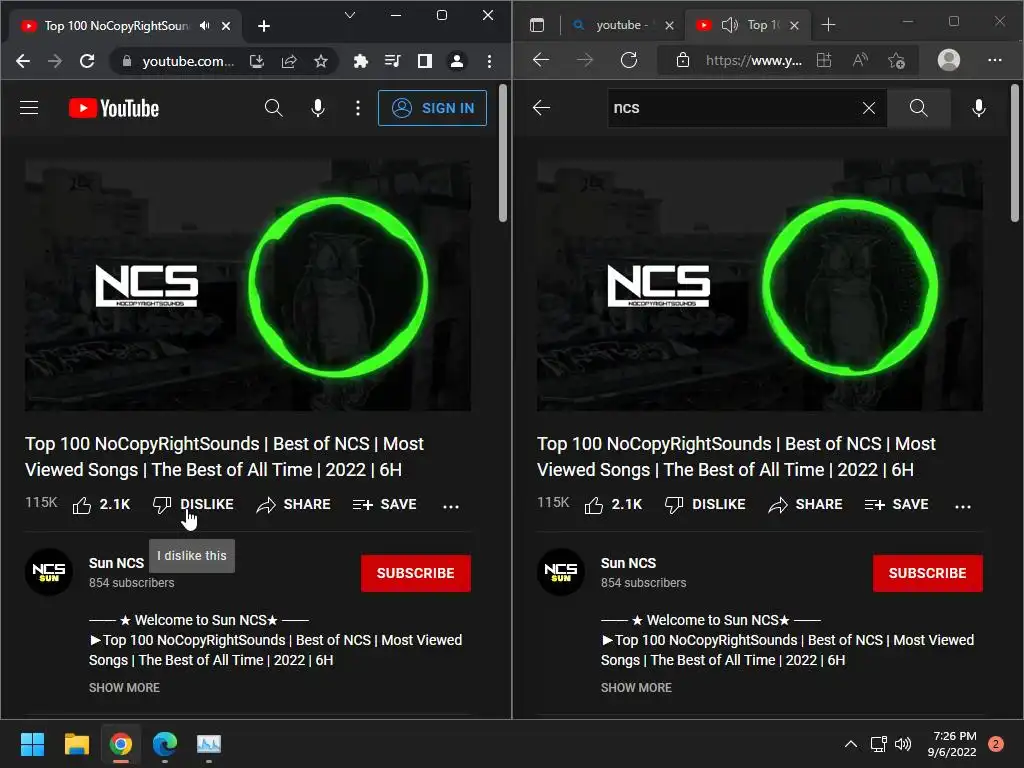Click voice search microphone in Edge window
The height and width of the screenshot is (768, 1024).
tap(978, 108)
